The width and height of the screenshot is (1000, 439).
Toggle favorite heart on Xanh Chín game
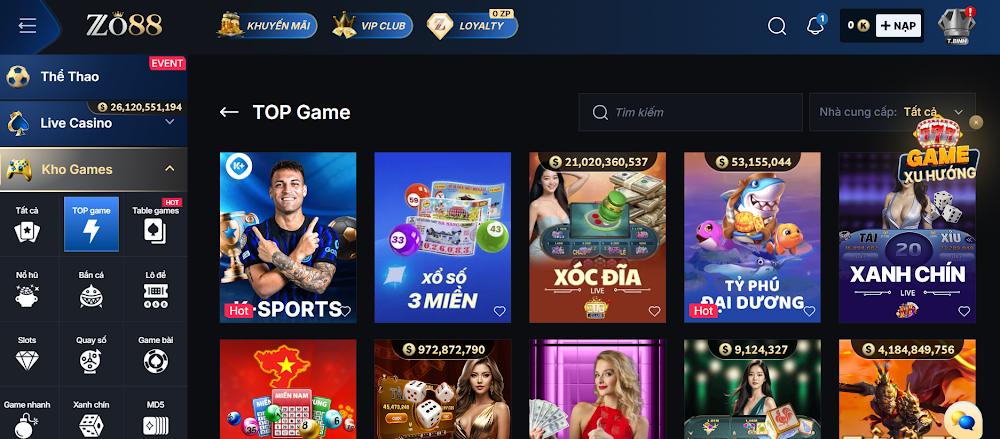964,311
